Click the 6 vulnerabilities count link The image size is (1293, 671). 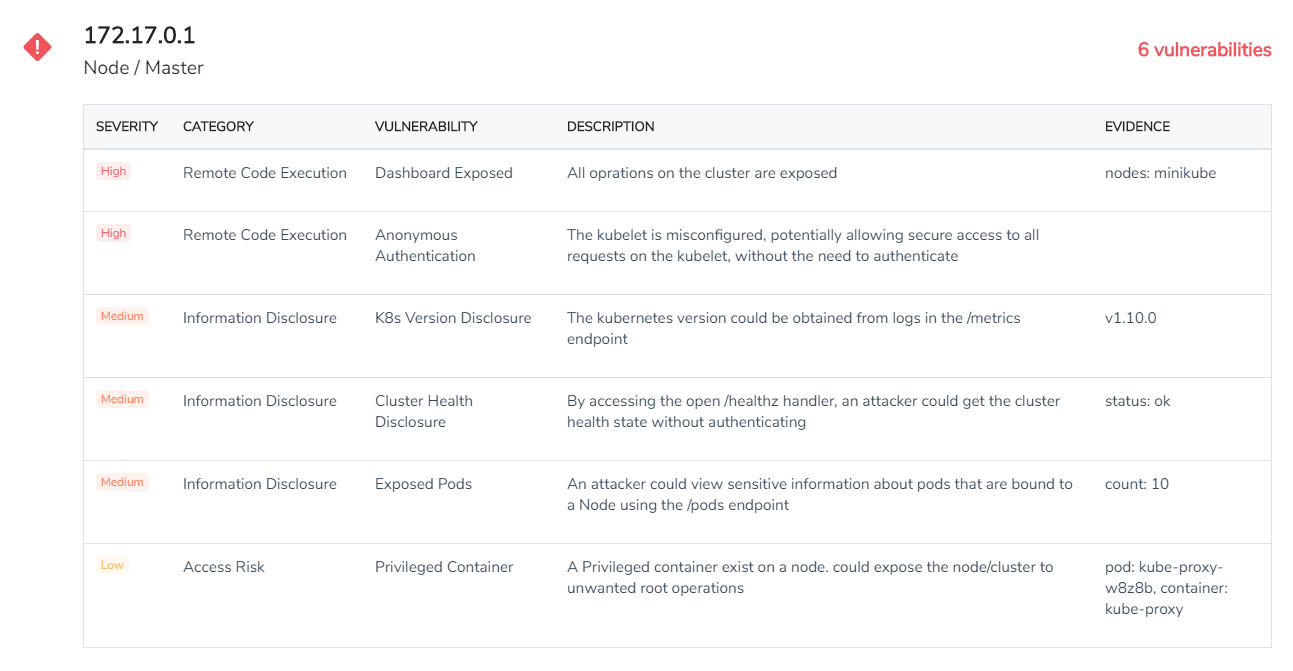click(1204, 50)
